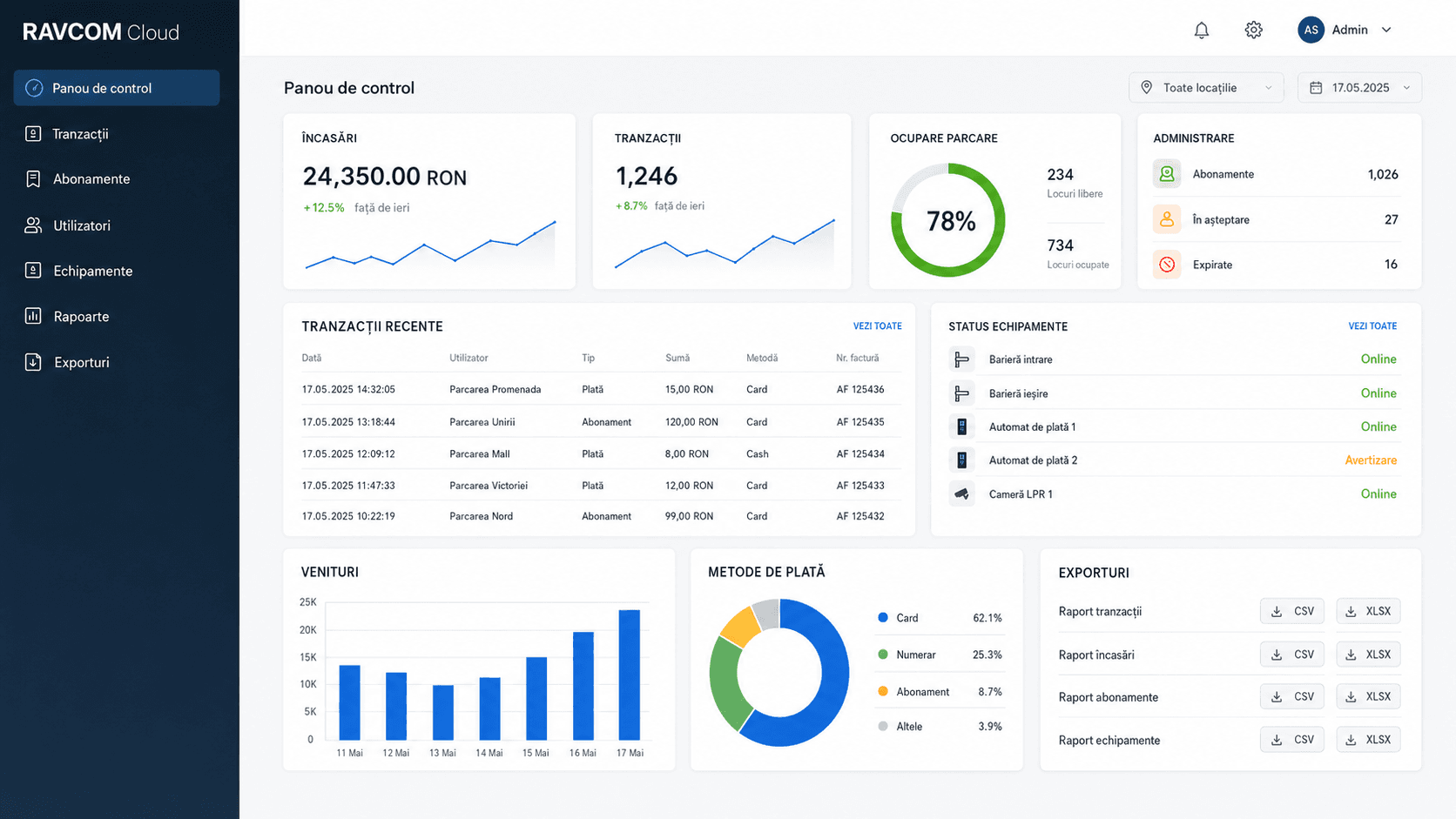Go to Abonamente in the sidebar

pyautogui.click(x=117, y=178)
